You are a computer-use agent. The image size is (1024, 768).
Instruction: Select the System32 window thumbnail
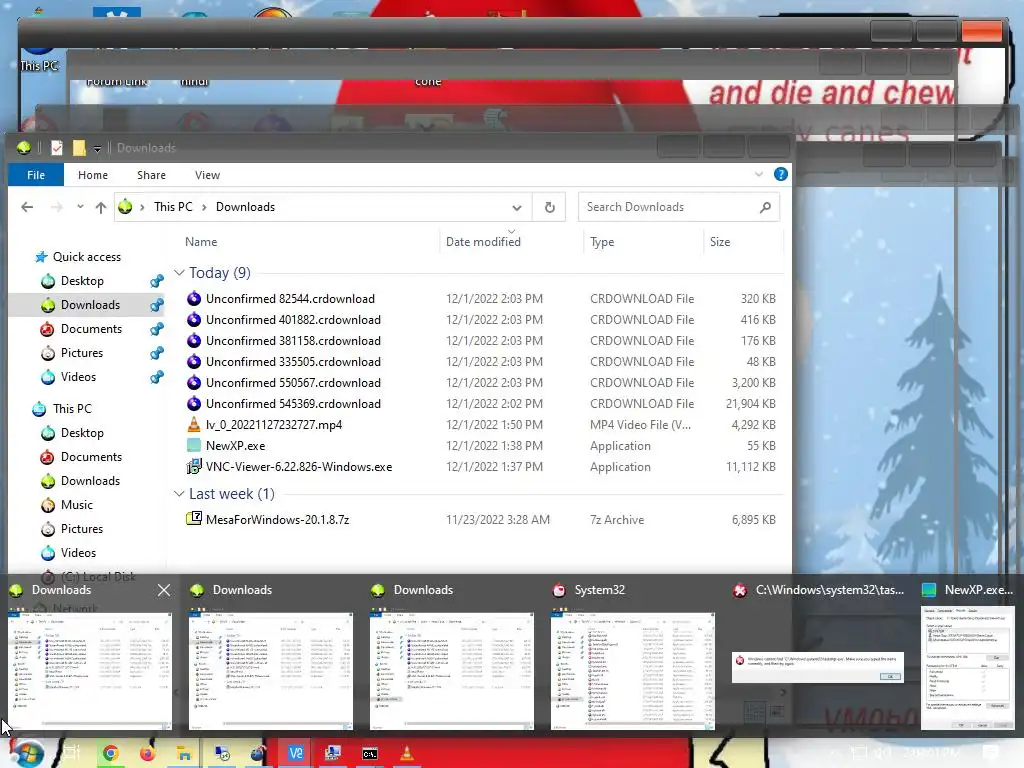(633, 671)
